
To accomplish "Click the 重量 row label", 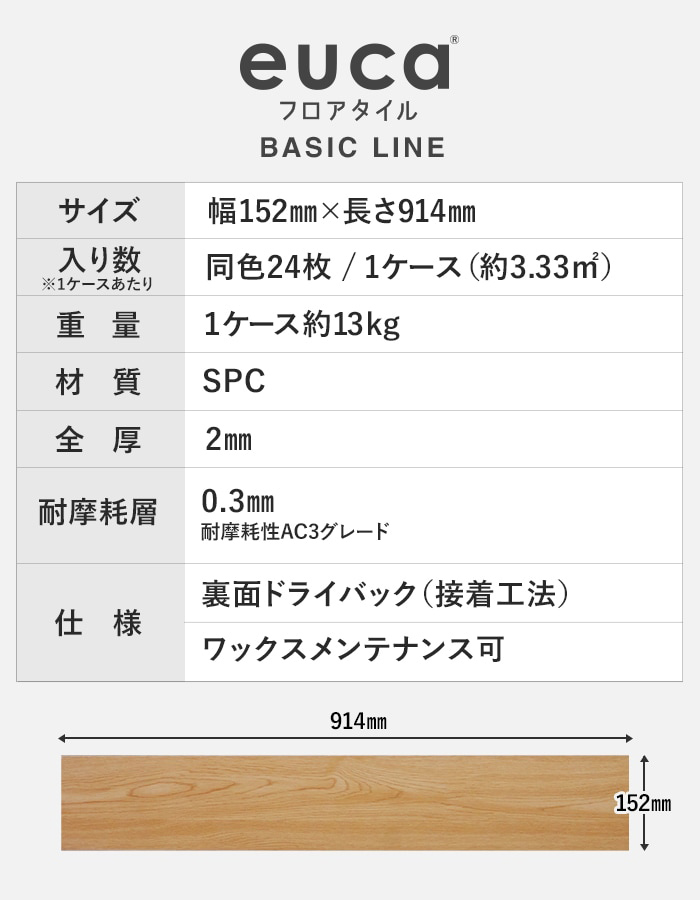I will (x=99, y=325).
